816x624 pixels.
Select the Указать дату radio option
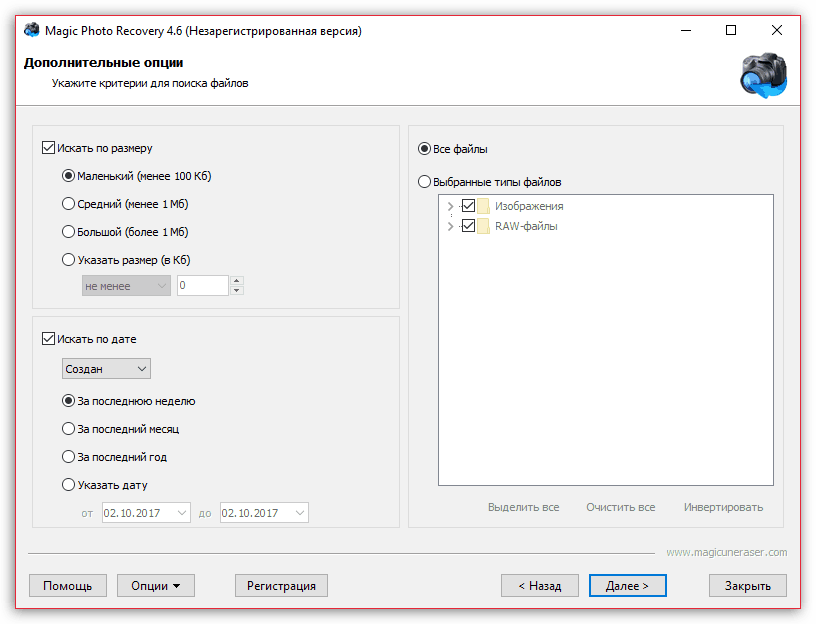[x=68, y=485]
